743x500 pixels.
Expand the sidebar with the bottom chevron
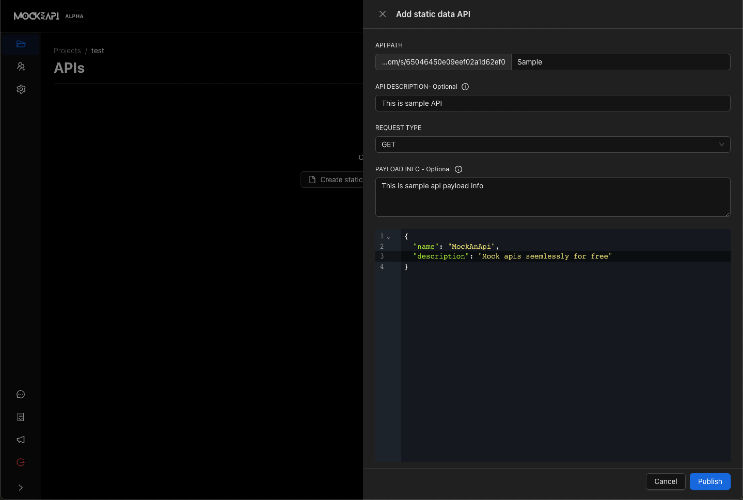click(x=21, y=487)
